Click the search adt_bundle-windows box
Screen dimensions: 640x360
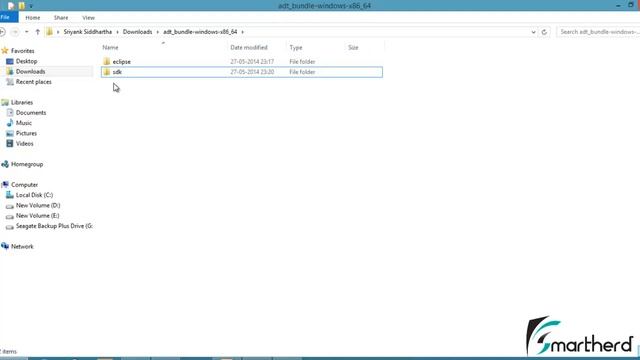(598, 32)
